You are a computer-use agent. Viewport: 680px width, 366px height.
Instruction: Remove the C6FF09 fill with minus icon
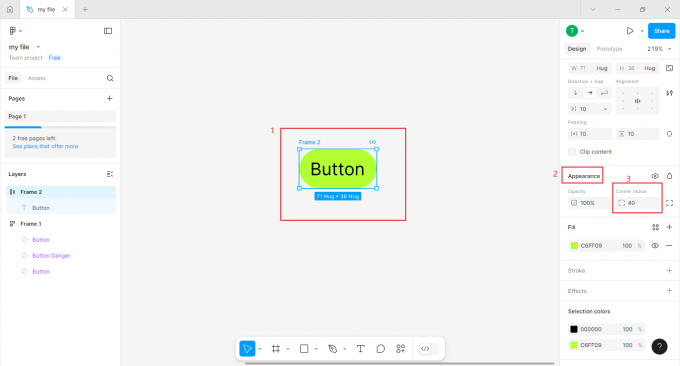click(669, 245)
